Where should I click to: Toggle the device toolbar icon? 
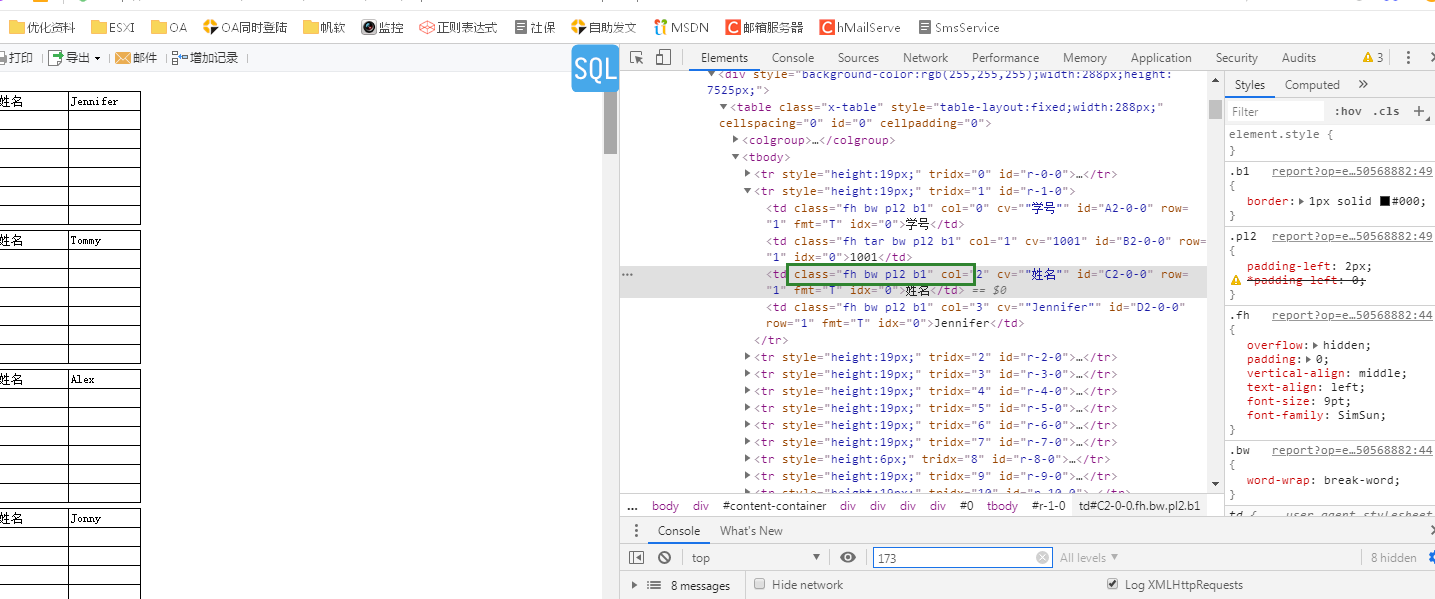(x=662, y=58)
